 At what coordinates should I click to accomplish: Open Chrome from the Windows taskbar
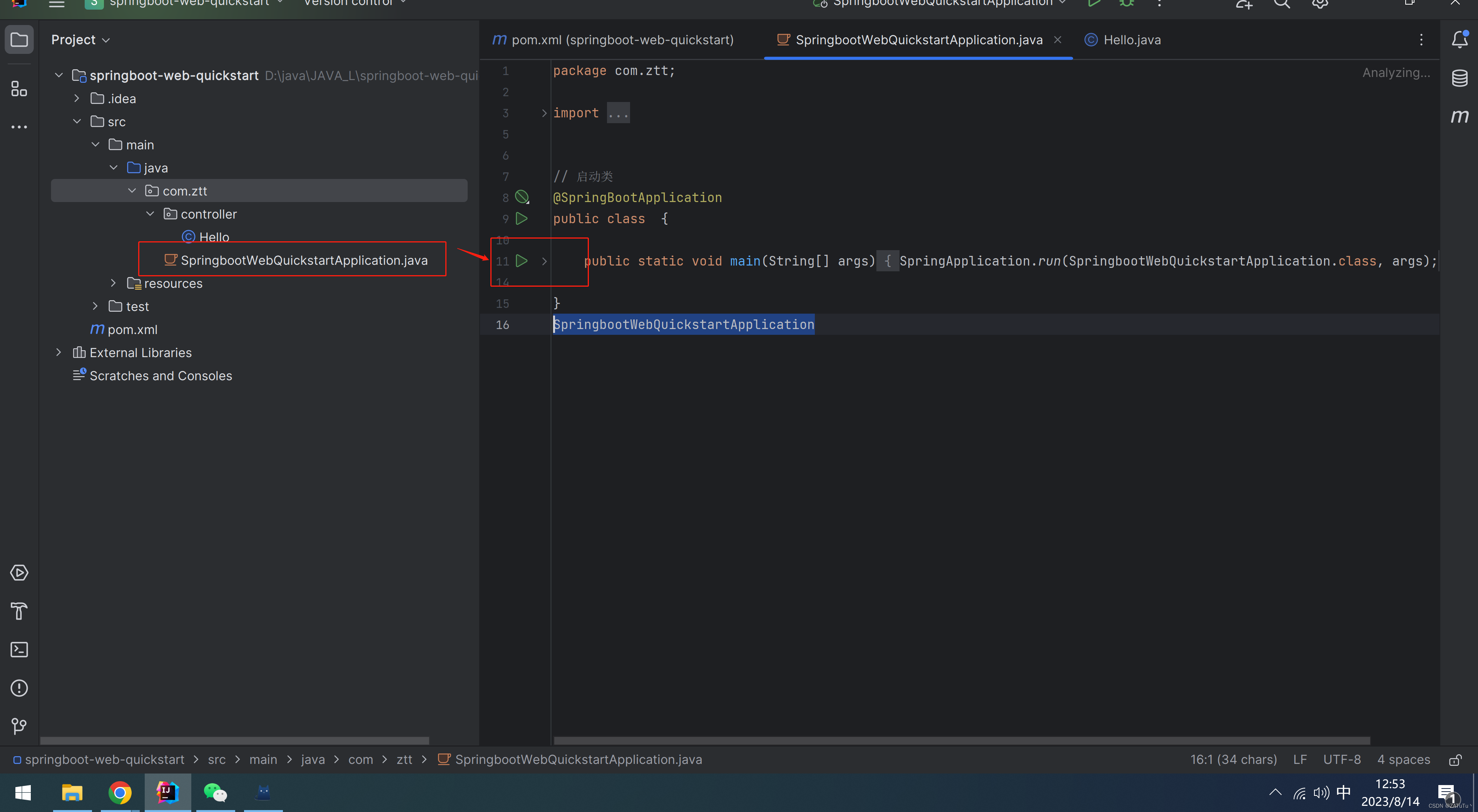coord(120,793)
